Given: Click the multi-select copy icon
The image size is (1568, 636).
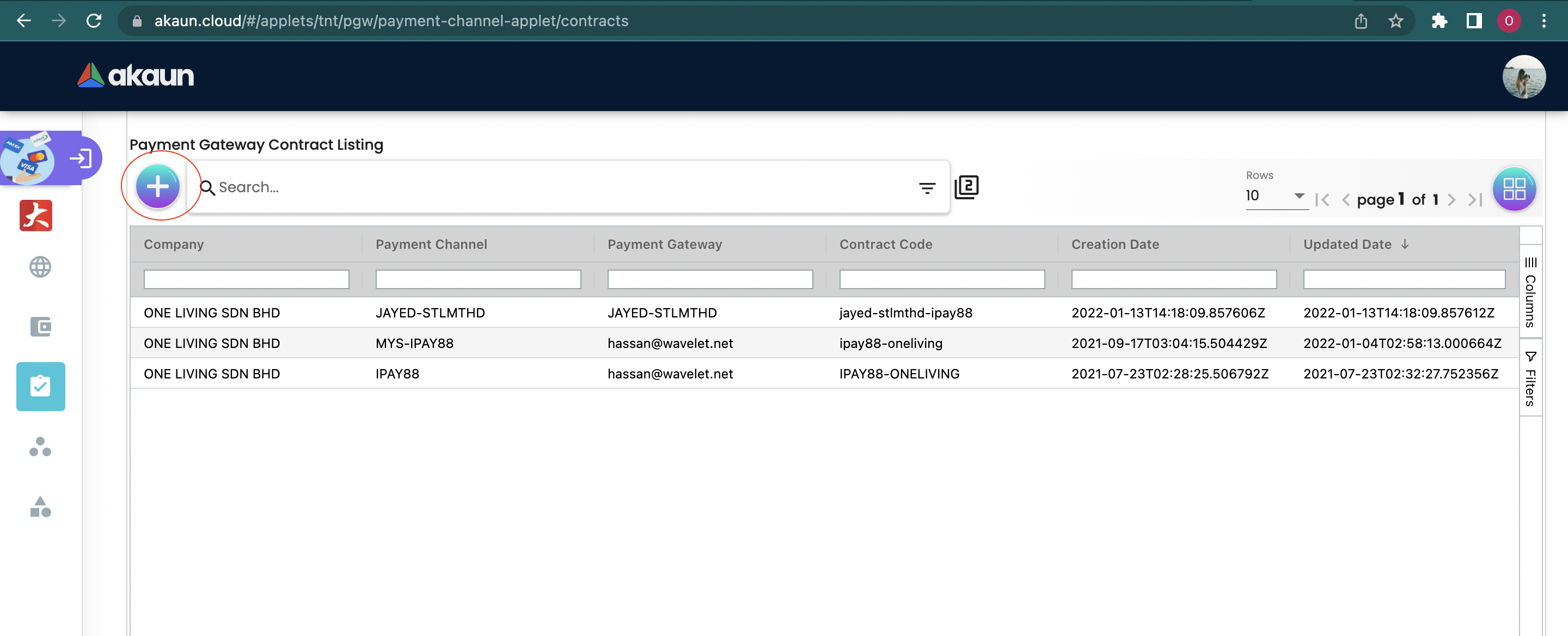Looking at the screenshot, I should (x=966, y=187).
